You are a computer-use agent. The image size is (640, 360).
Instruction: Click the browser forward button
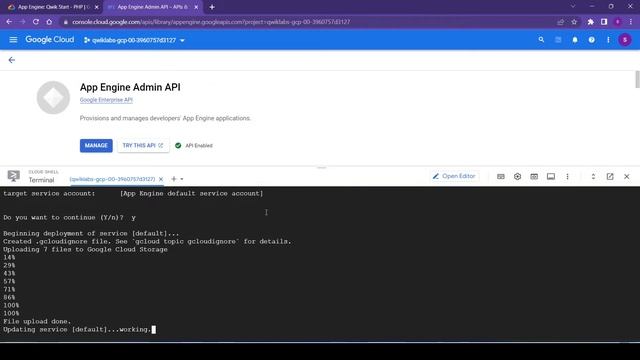(x=22, y=22)
